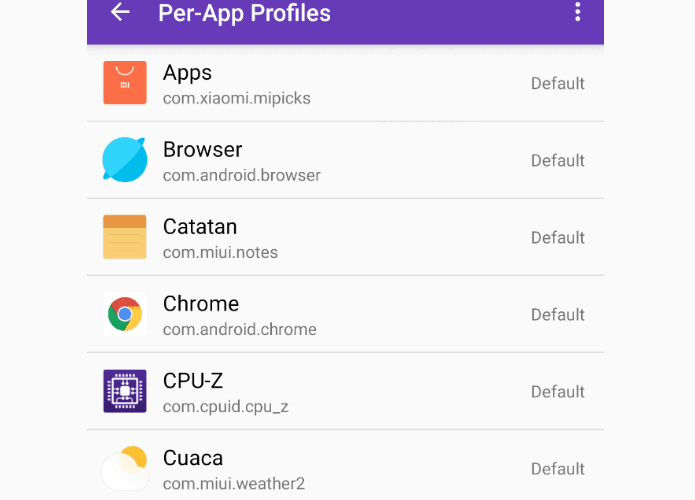
Task: Tap the Catatan notes icon
Action: [x=125, y=237]
